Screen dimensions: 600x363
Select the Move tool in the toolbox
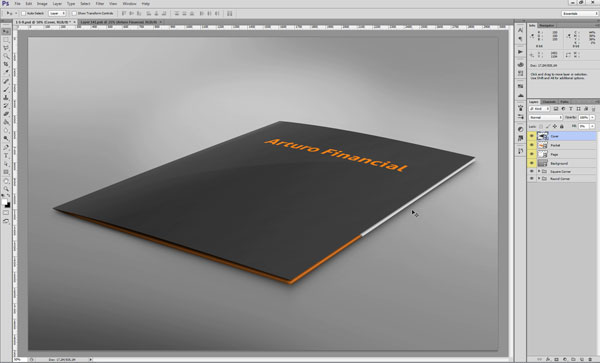pos(6,31)
